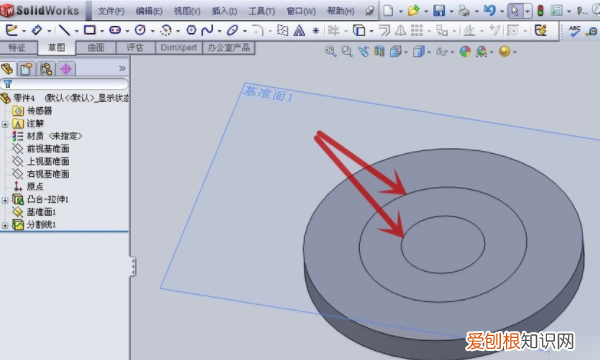The image size is (600, 360).
Task: Open the 视图(V) menu
Action: pyautogui.click(x=187, y=11)
